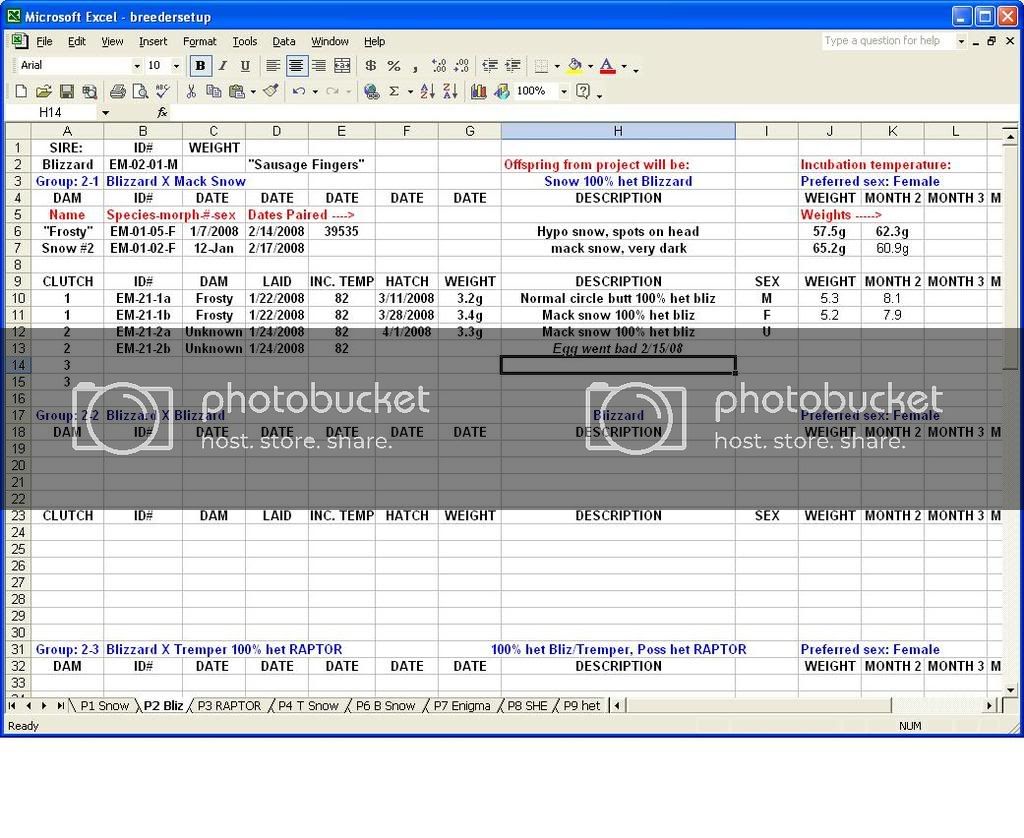Open the Chart Wizard

coord(480,91)
